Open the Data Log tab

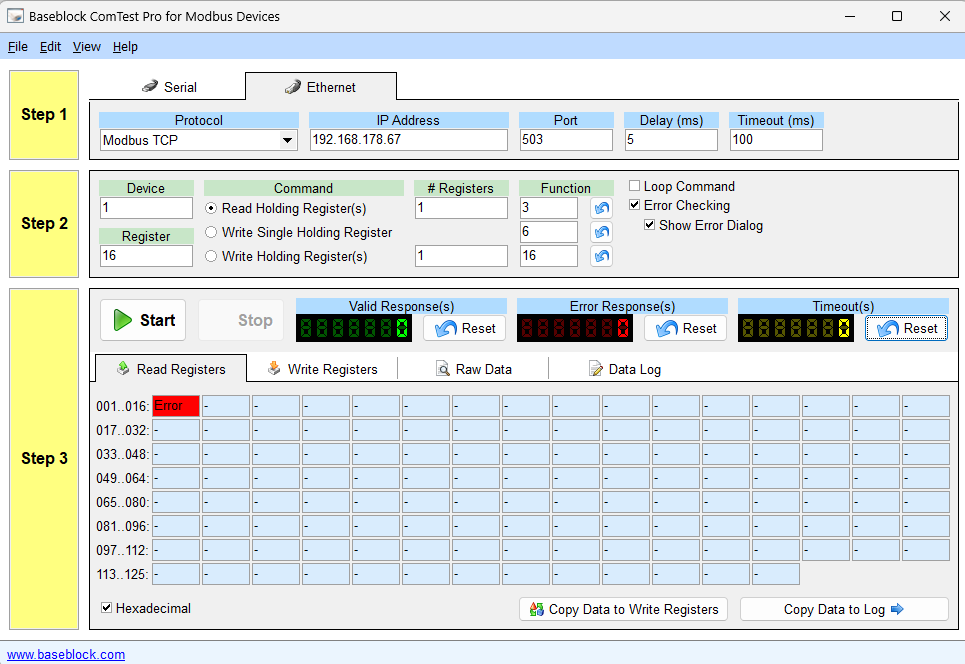[x=625, y=369]
